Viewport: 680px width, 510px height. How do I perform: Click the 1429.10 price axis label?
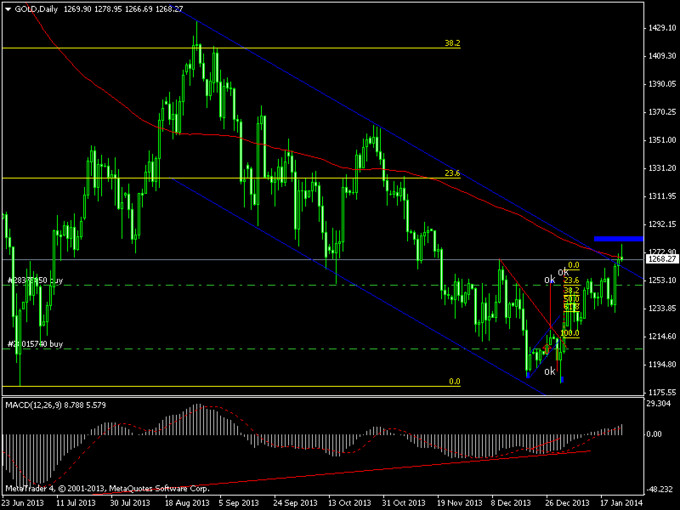[x=657, y=28]
